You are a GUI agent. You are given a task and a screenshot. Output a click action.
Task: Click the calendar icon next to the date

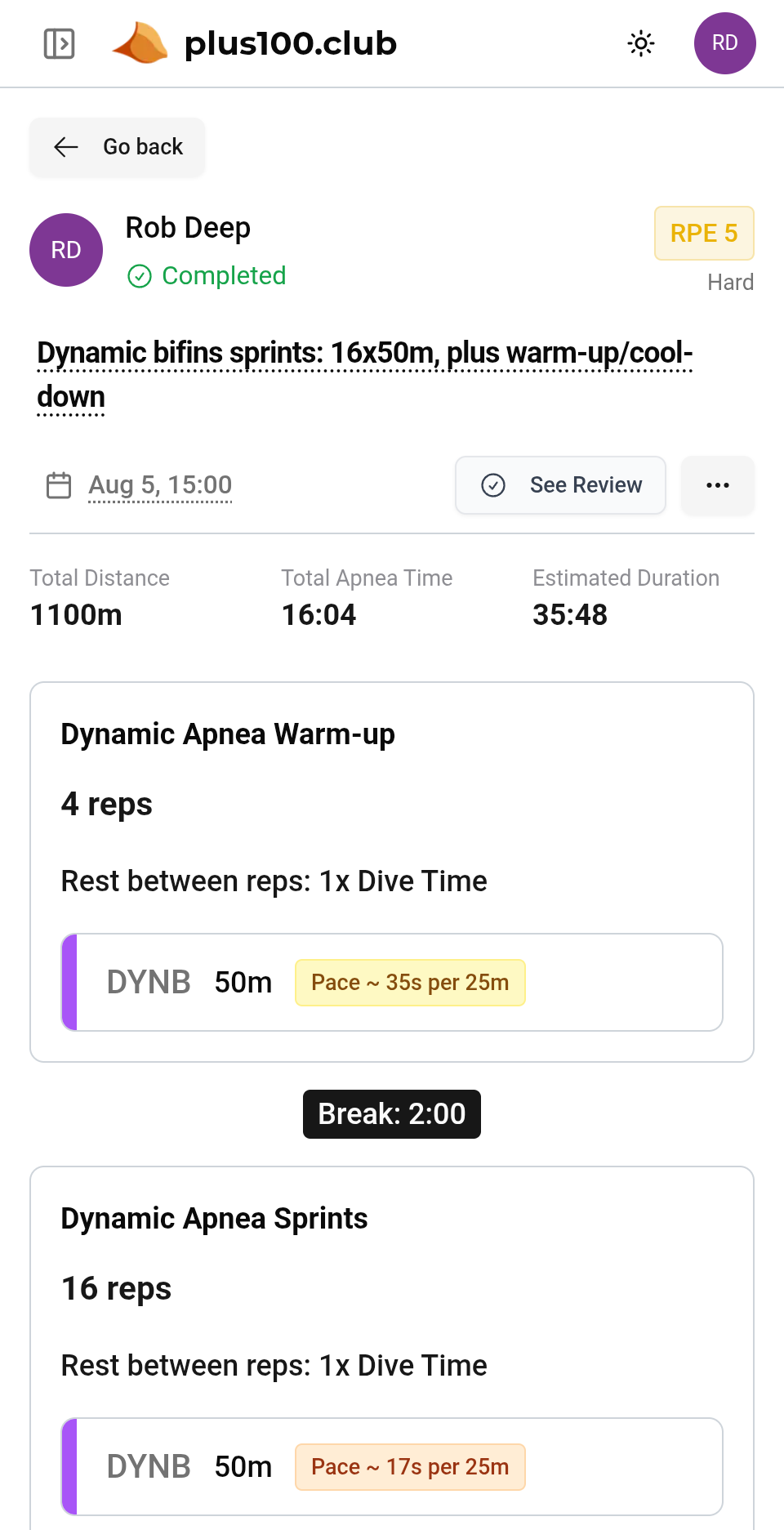pyautogui.click(x=56, y=484)
